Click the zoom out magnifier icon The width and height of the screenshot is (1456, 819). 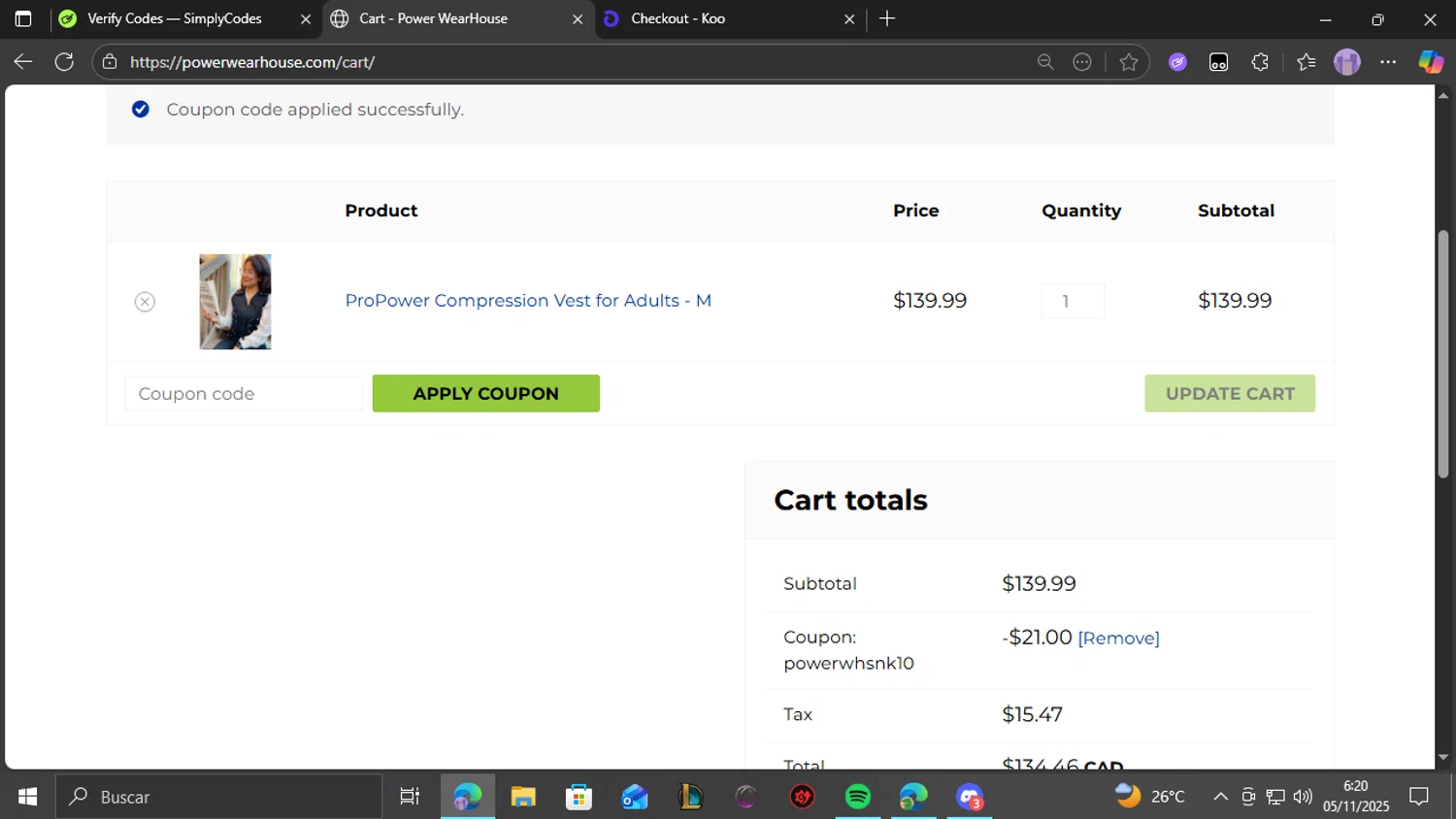coord(1045,62)
